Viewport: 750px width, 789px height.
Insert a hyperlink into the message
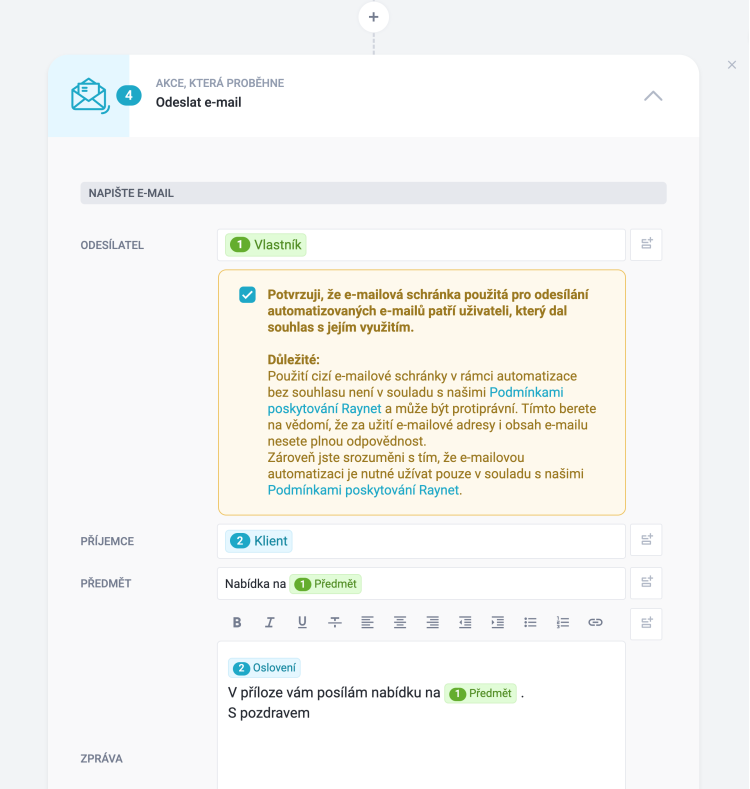(x=595, y=622)
